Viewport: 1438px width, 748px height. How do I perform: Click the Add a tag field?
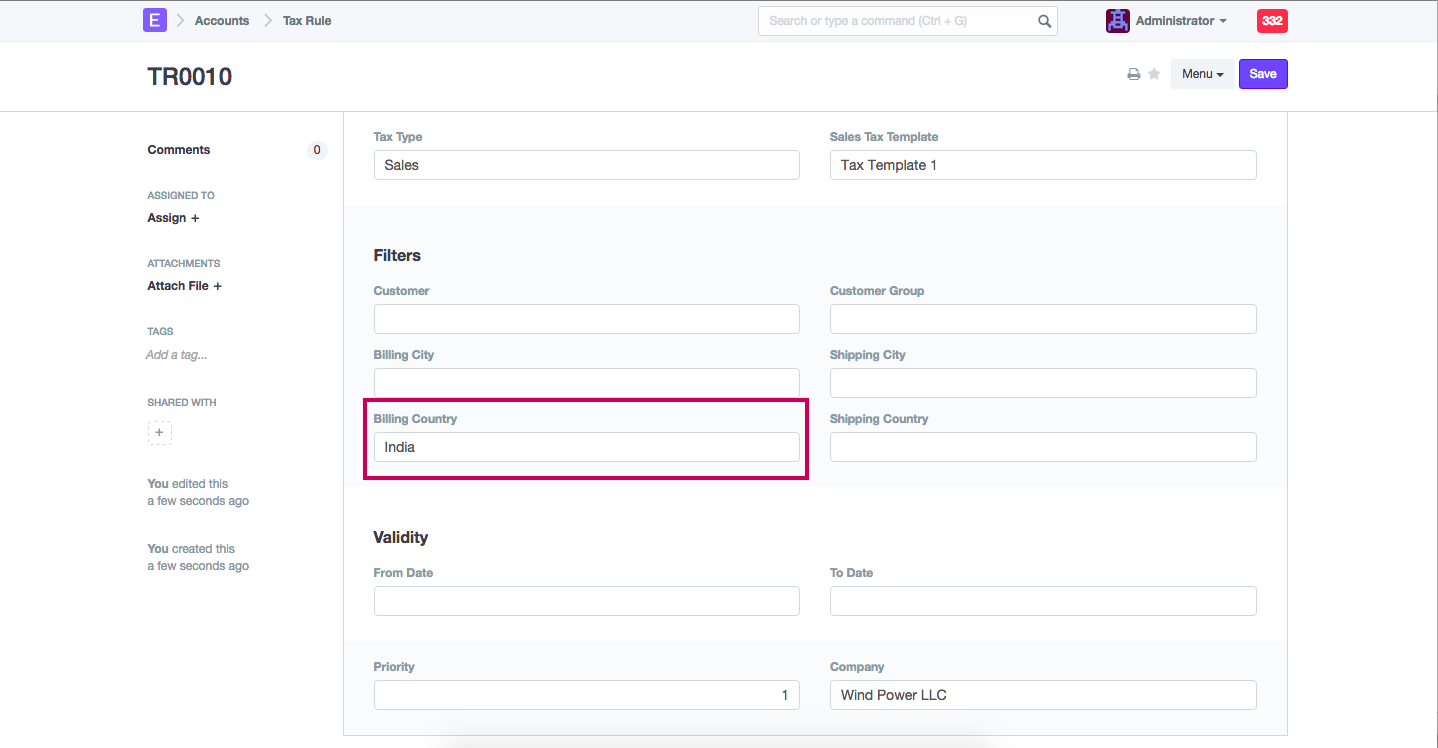(x=177, y=355)
